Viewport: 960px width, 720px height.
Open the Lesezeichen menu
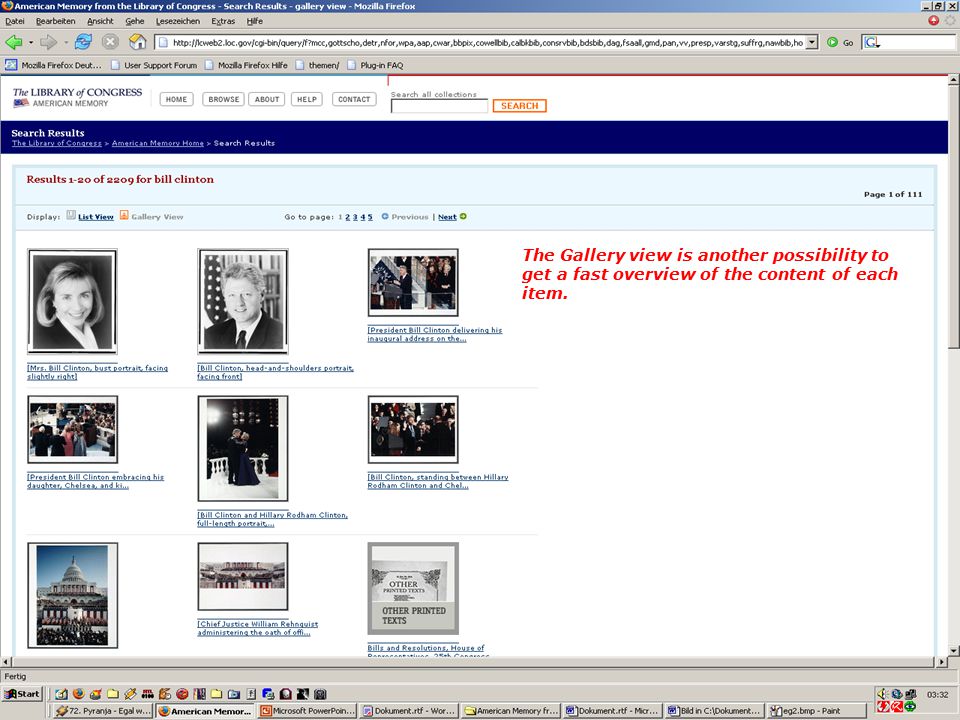pos(178,21)
